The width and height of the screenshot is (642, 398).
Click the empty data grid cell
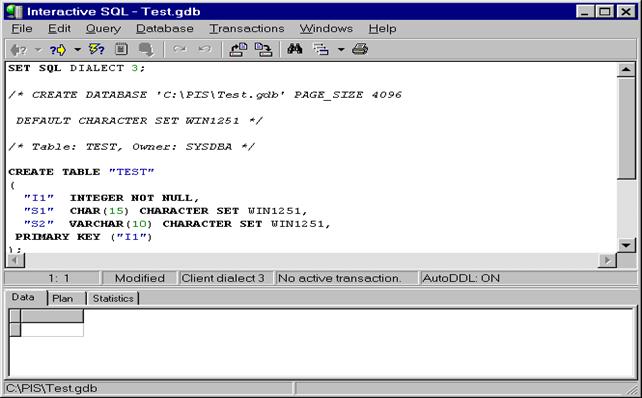(52, 330)
